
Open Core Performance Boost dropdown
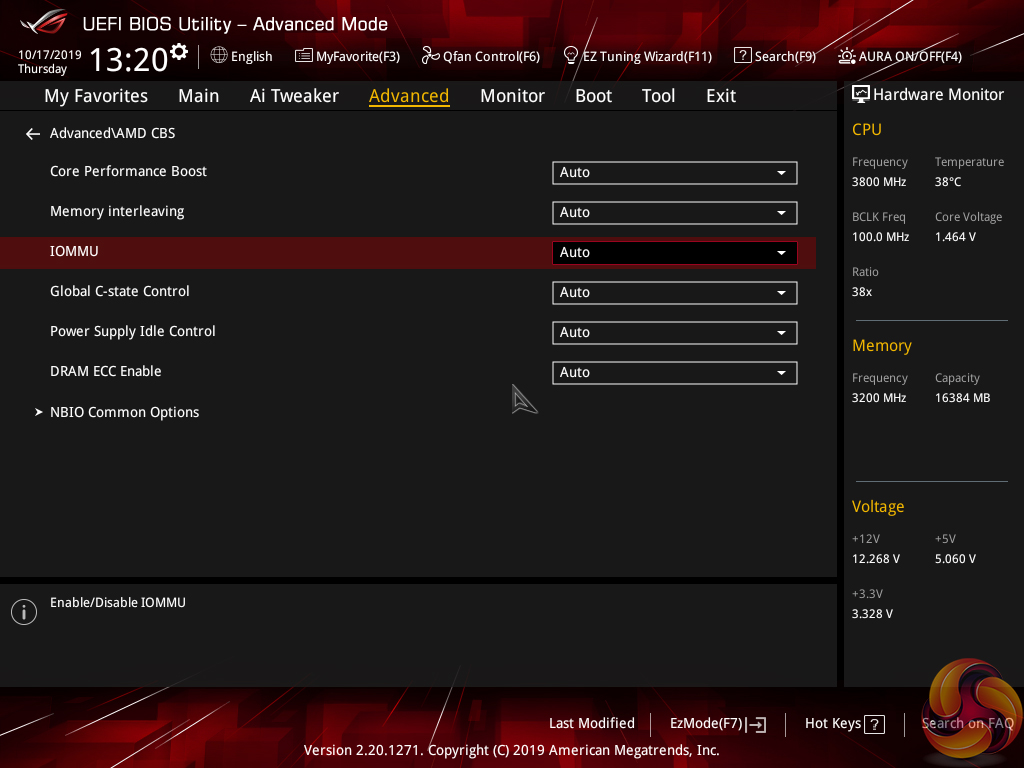pyautogui.click(x=675, y=172)
